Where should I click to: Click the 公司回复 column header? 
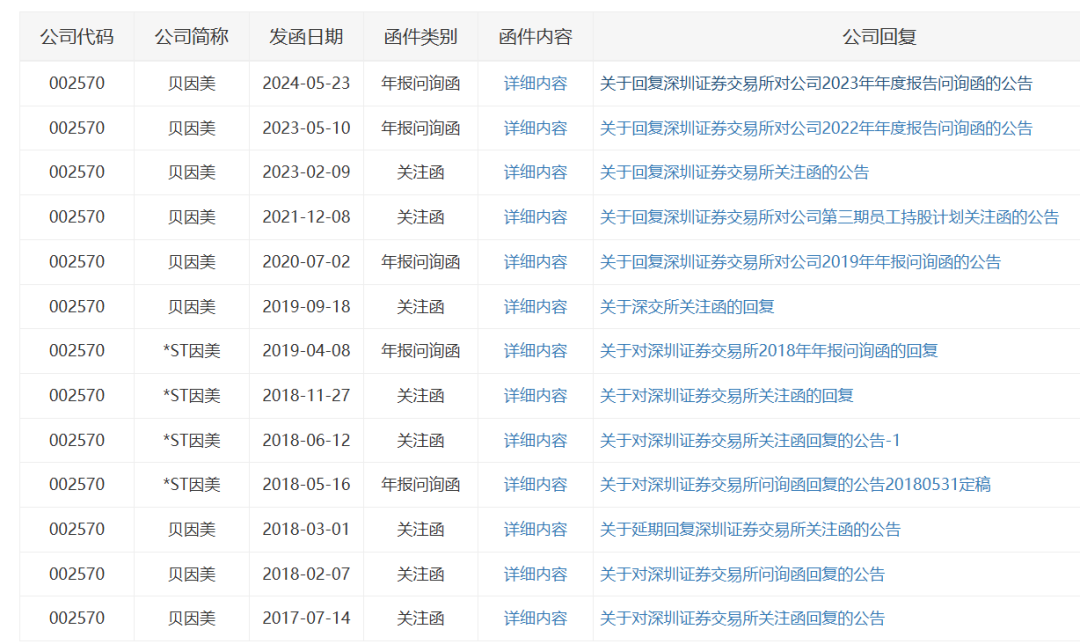[x=879, y=37]
